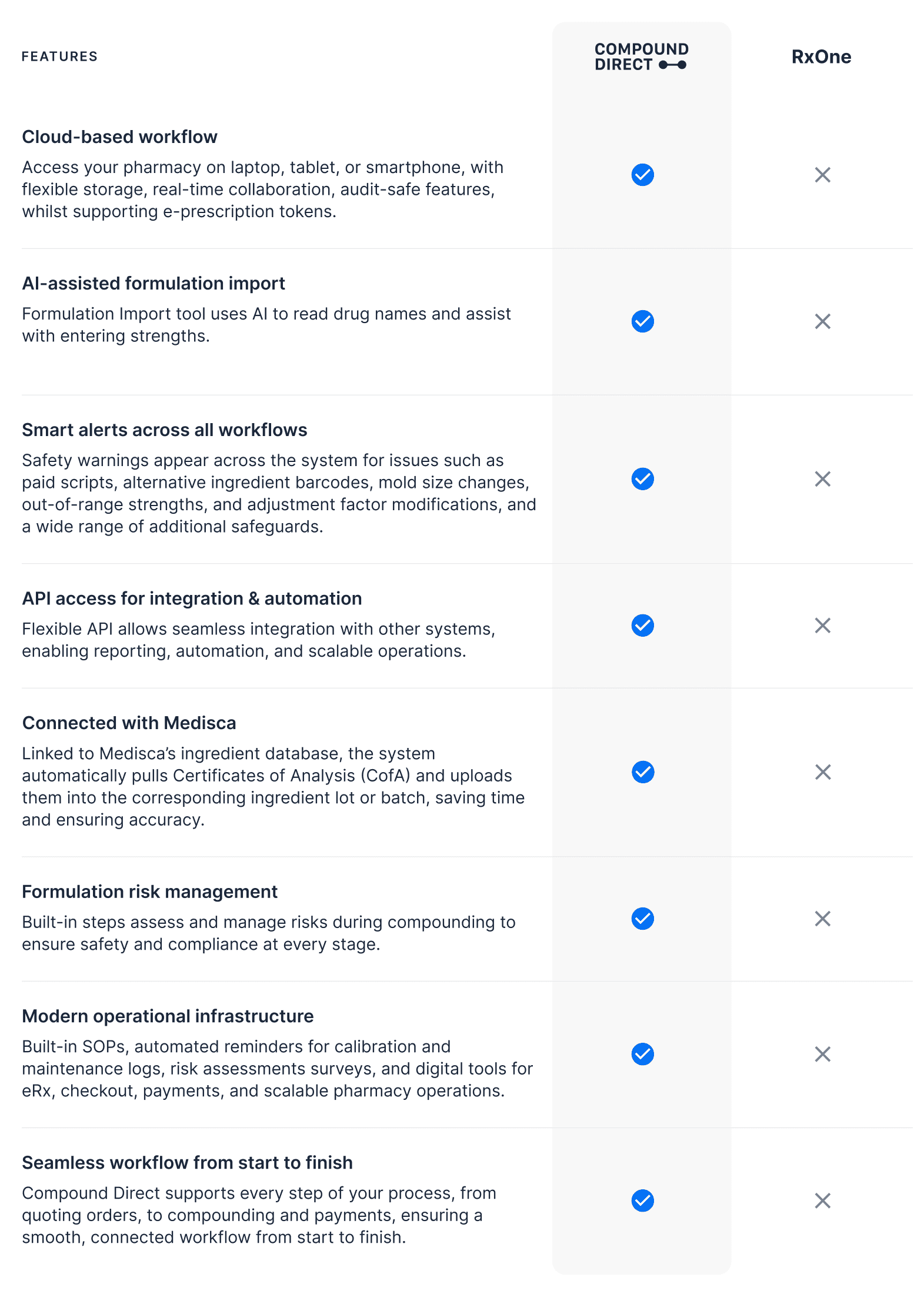
Task: Click the X icon for Modern operational infrastructure
Action: (822, 1054)
